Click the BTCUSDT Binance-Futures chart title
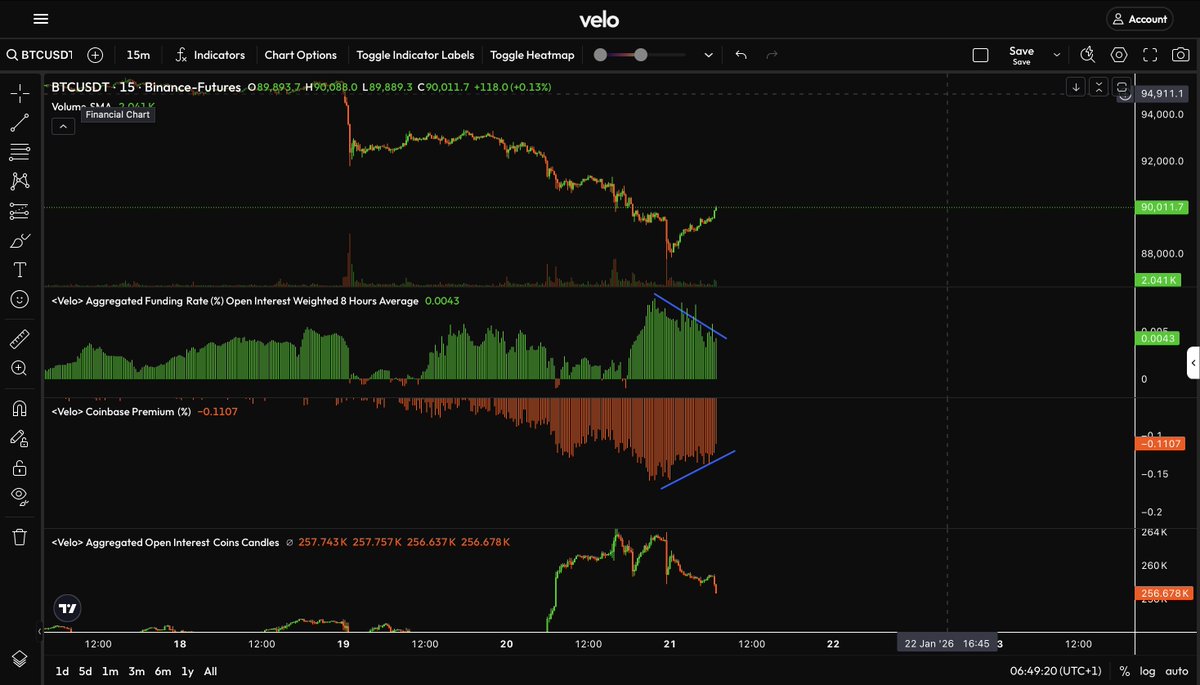The width and height of the screenshot is (1200, 685). (x=146, y=87)
